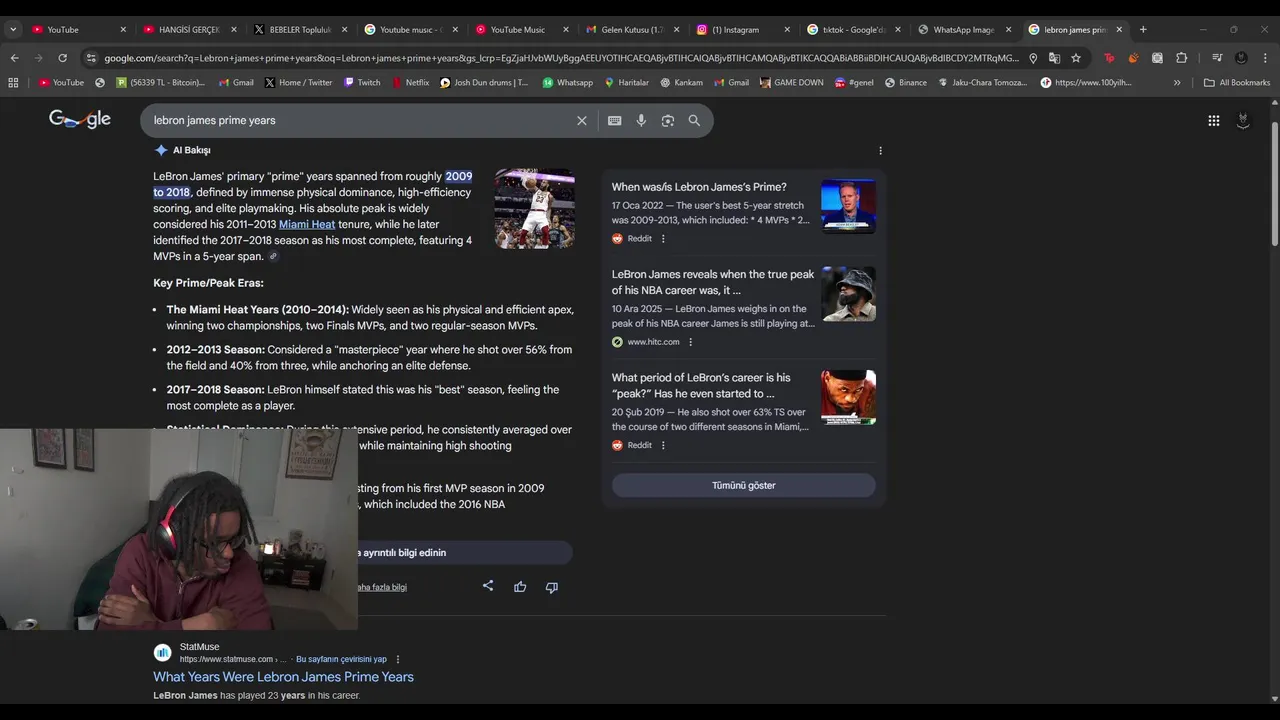Open the Netflix bookmark
The width and height of the screenshot is (1280, 720).
point(410,82)
